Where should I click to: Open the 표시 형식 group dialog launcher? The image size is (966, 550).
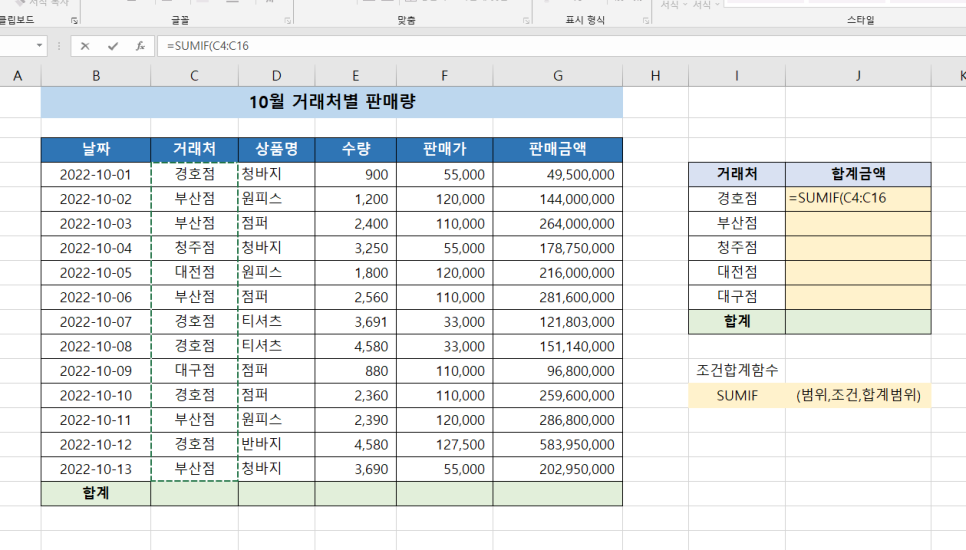coord(646,21)
